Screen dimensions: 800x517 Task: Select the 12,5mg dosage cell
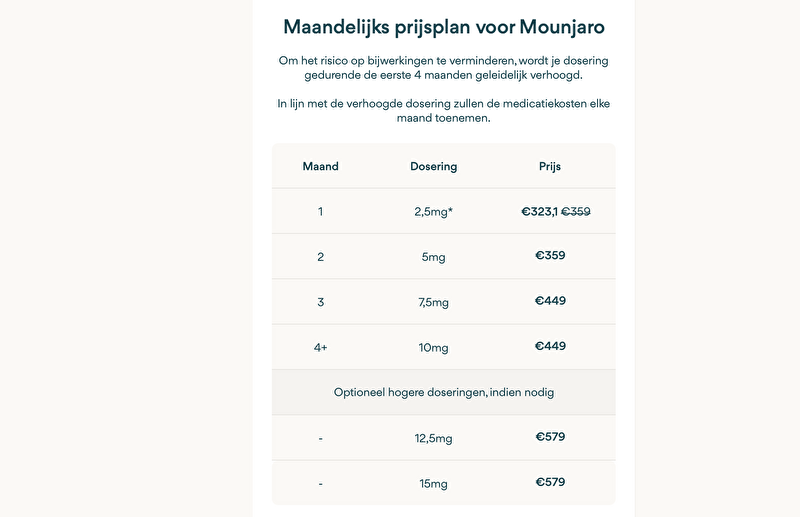point(433,438)
